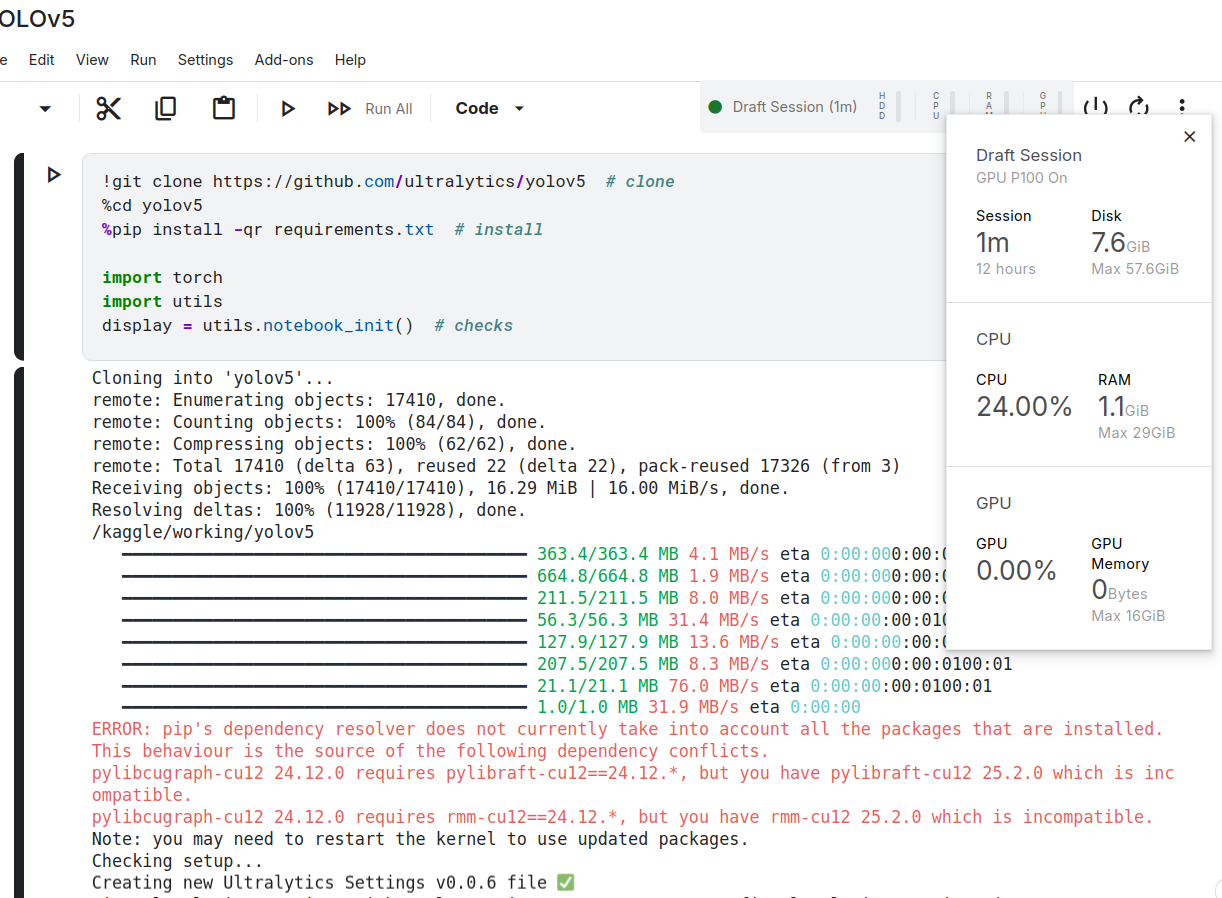Click the HDD usage meter
Viewport: 1222px width, 898px height.
[889, 106]
